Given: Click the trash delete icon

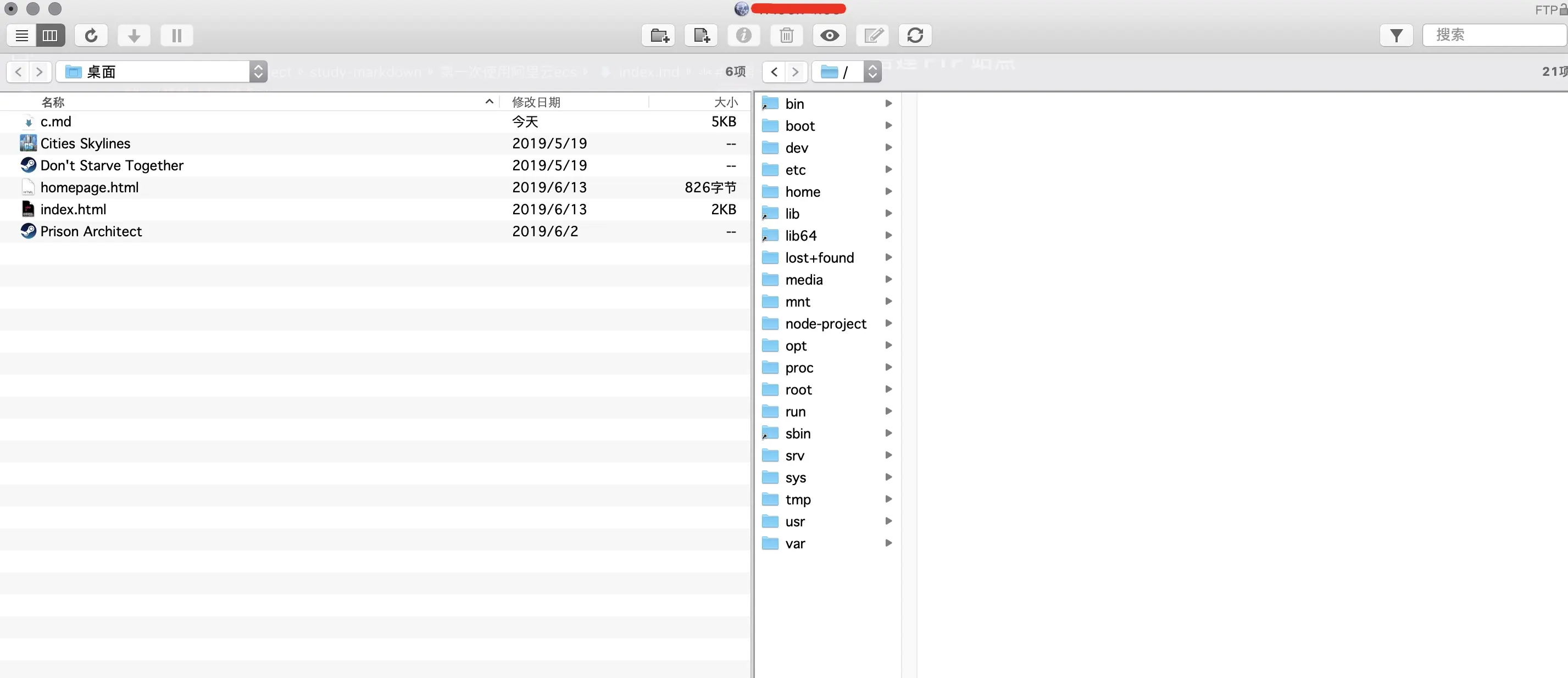Looking at the screenshot, I should 786,35.
